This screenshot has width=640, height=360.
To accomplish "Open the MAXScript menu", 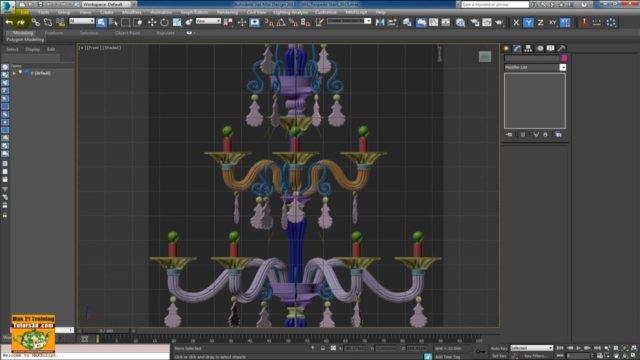I will tap(356, 12).
